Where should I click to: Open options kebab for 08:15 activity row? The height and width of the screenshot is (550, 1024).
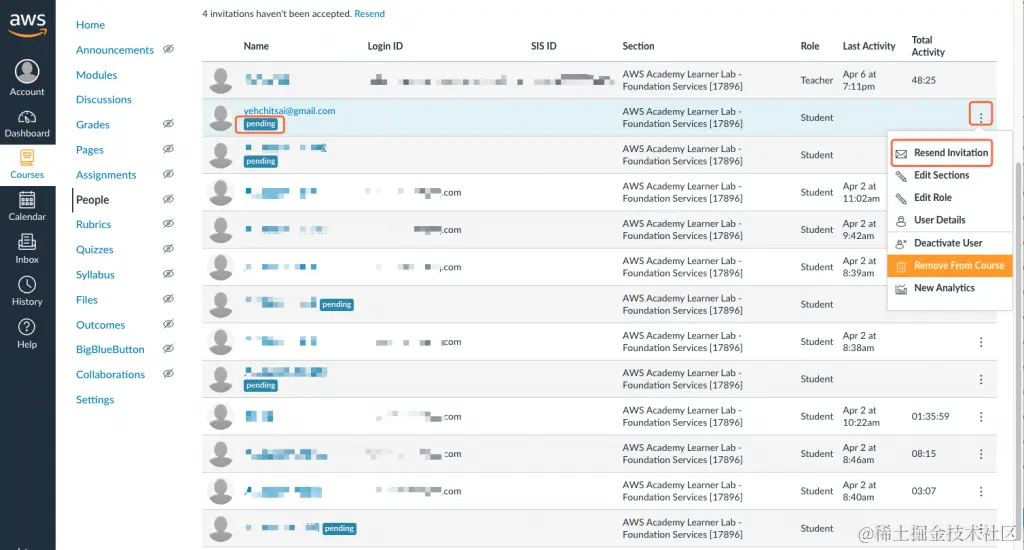point(980,453)
